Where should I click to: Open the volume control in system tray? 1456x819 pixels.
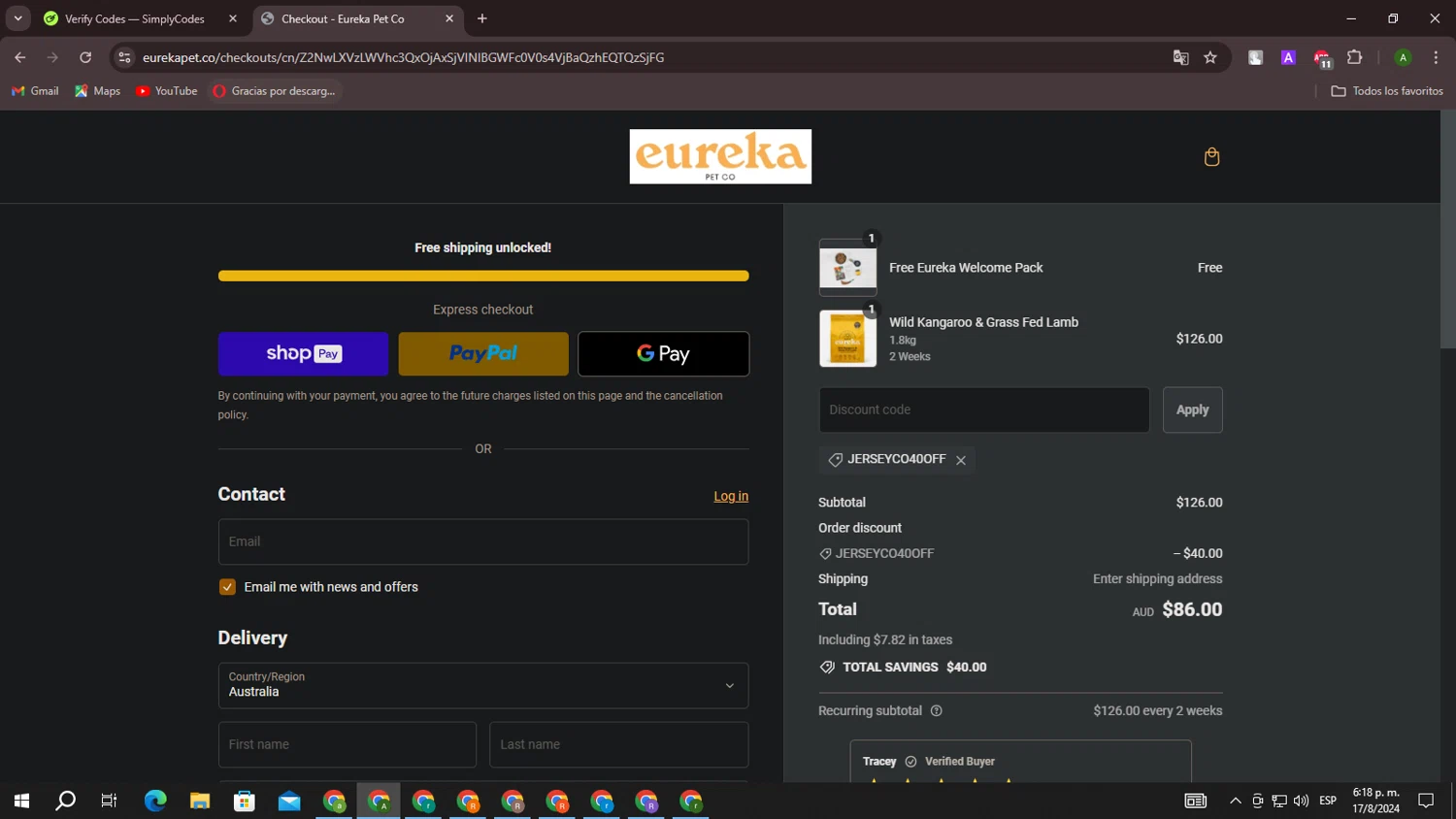click(x=1301, y=801)
